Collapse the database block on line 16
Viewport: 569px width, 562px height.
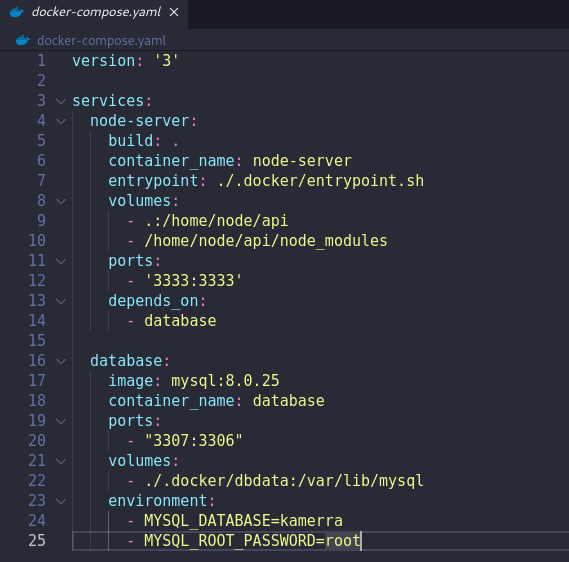coord(61,361)
